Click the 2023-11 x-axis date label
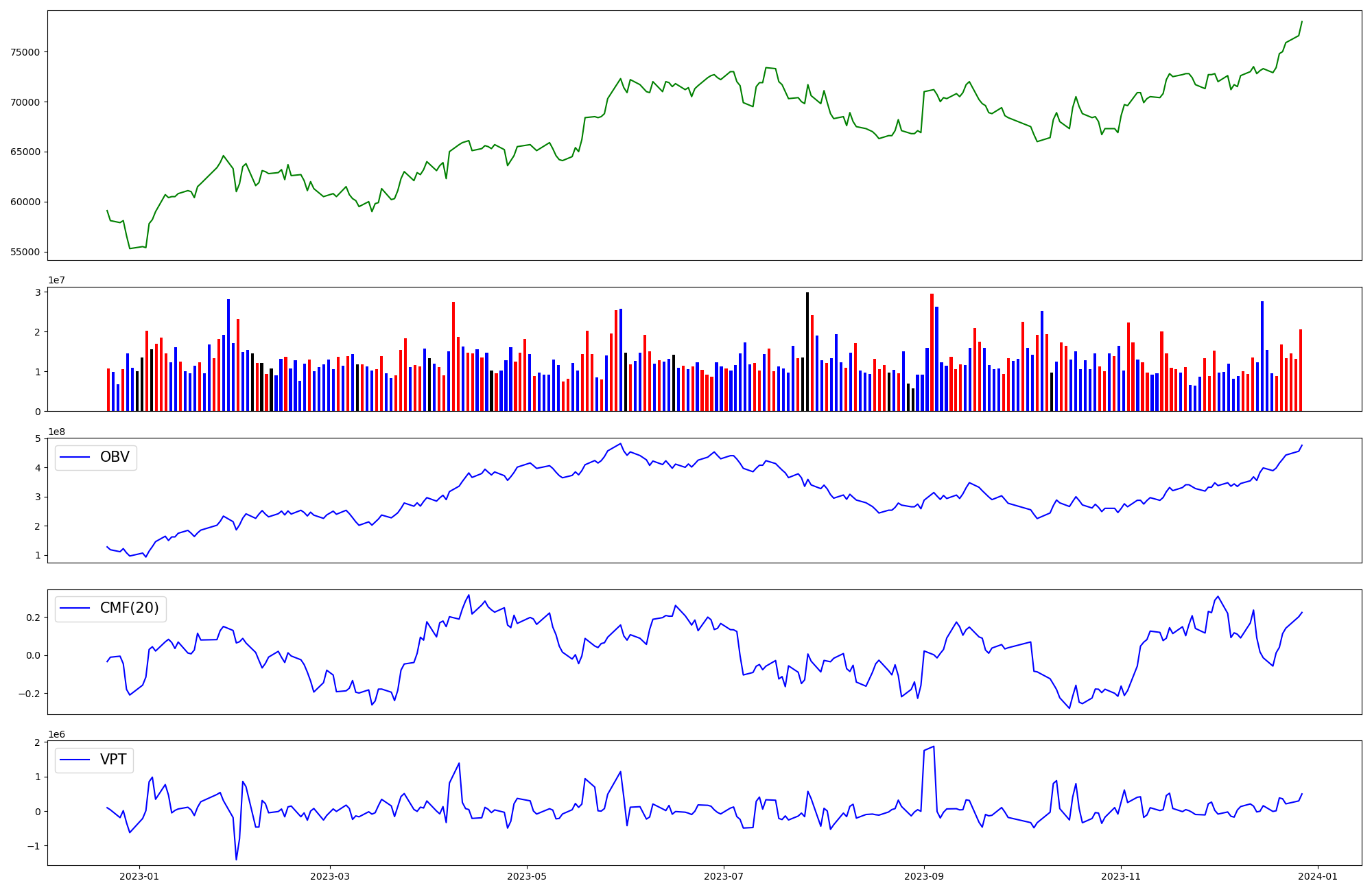This screenshot has width=1372, height=892. [x=1121, y=876]
